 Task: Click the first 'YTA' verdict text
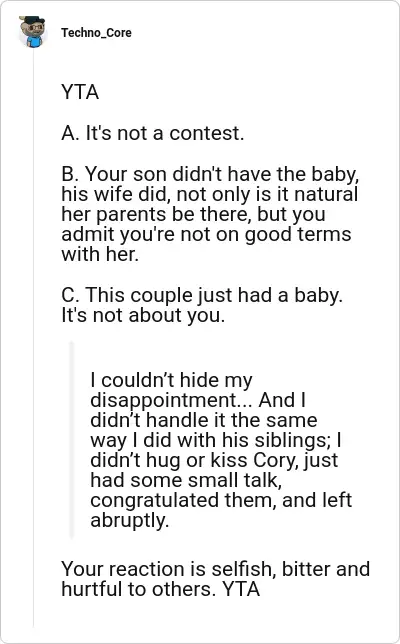click(80, 92)
